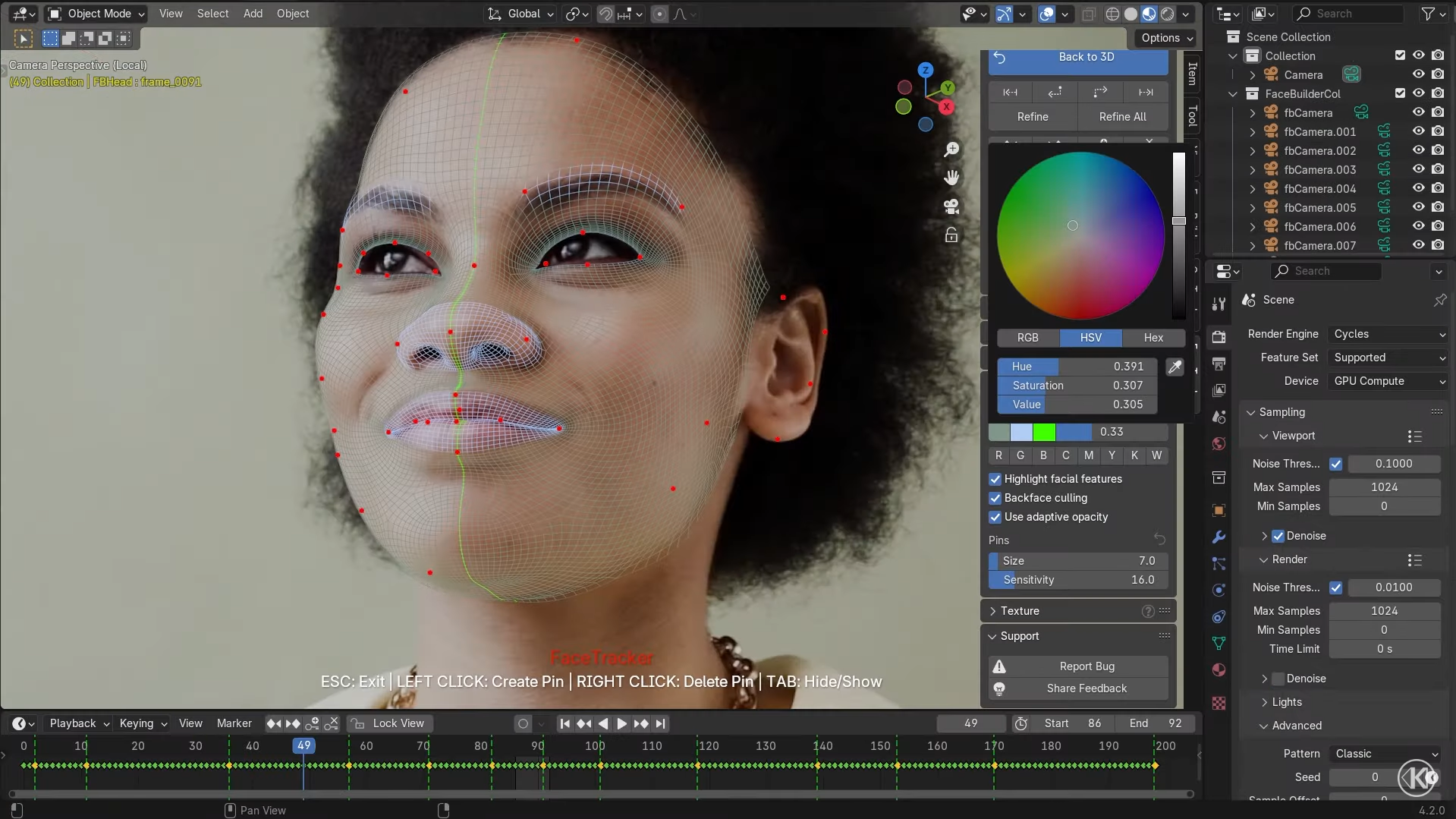
Task: Disable the Backface culling checkbox
Action: coord(995,498)
